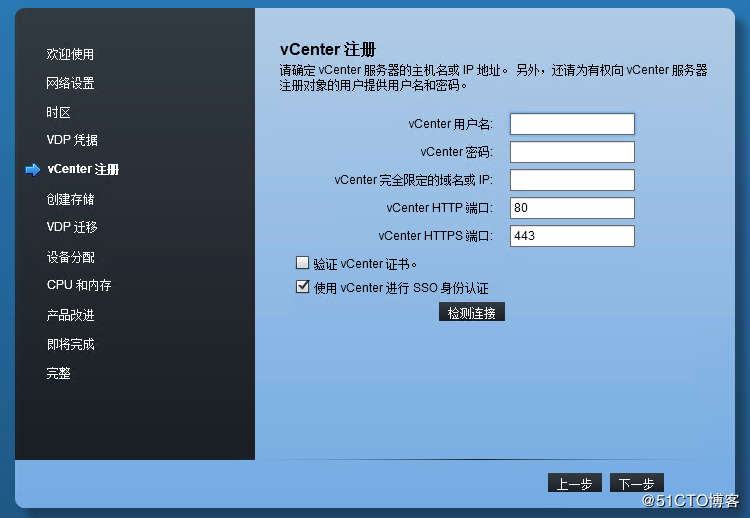Open 产品改进 step in sidebar
Viewport: 750px width, 518px height.
pos(70,315)
